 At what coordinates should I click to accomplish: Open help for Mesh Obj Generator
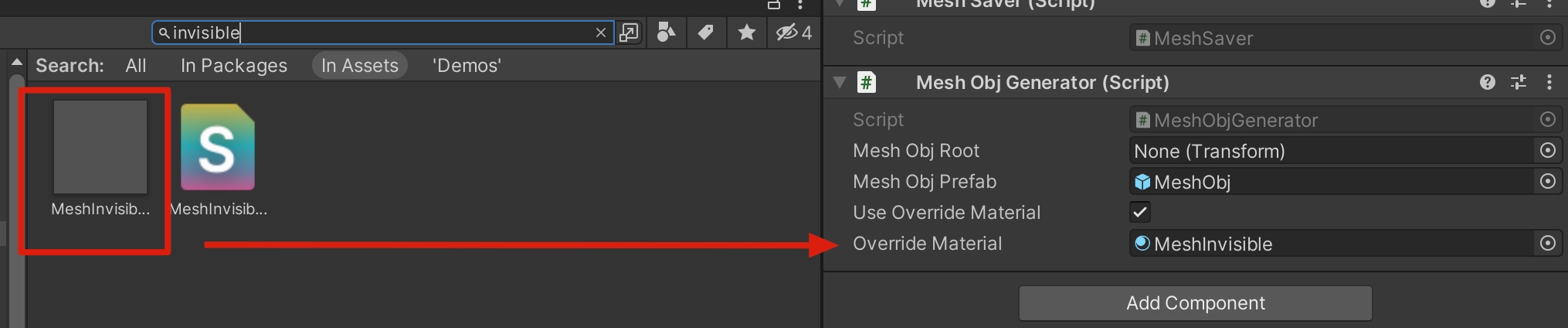coord(1488,83)
